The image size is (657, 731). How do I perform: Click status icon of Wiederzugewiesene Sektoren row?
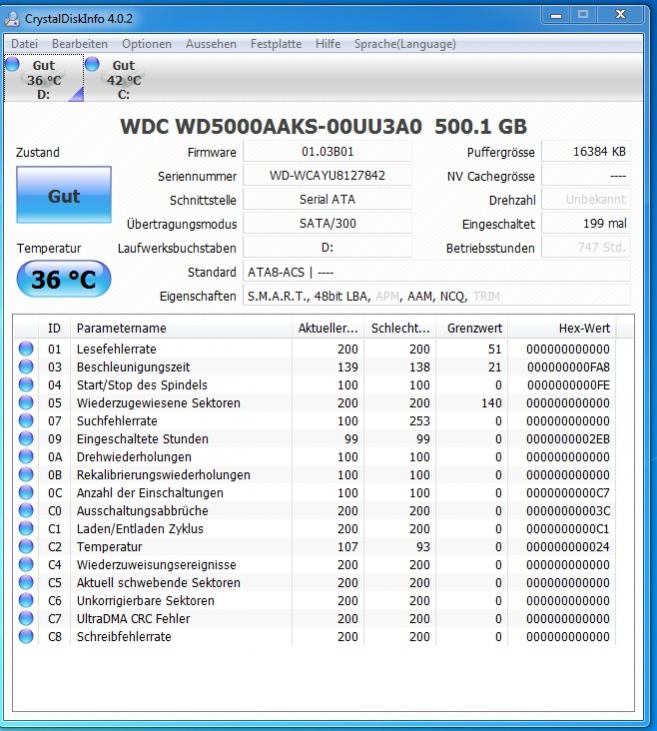pos(26,402)
